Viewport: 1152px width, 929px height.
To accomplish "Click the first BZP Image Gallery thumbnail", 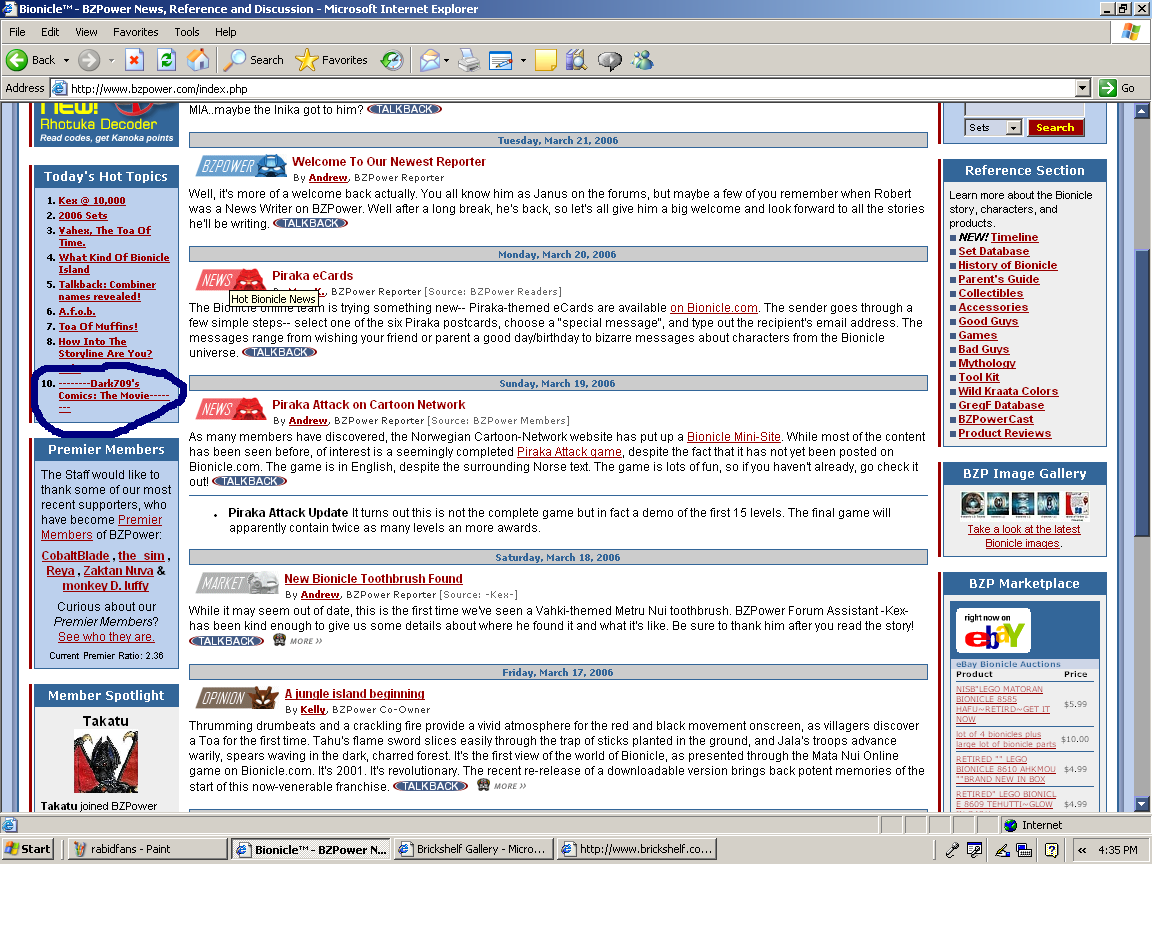I will pyautogui.click(x=973, y=504).
